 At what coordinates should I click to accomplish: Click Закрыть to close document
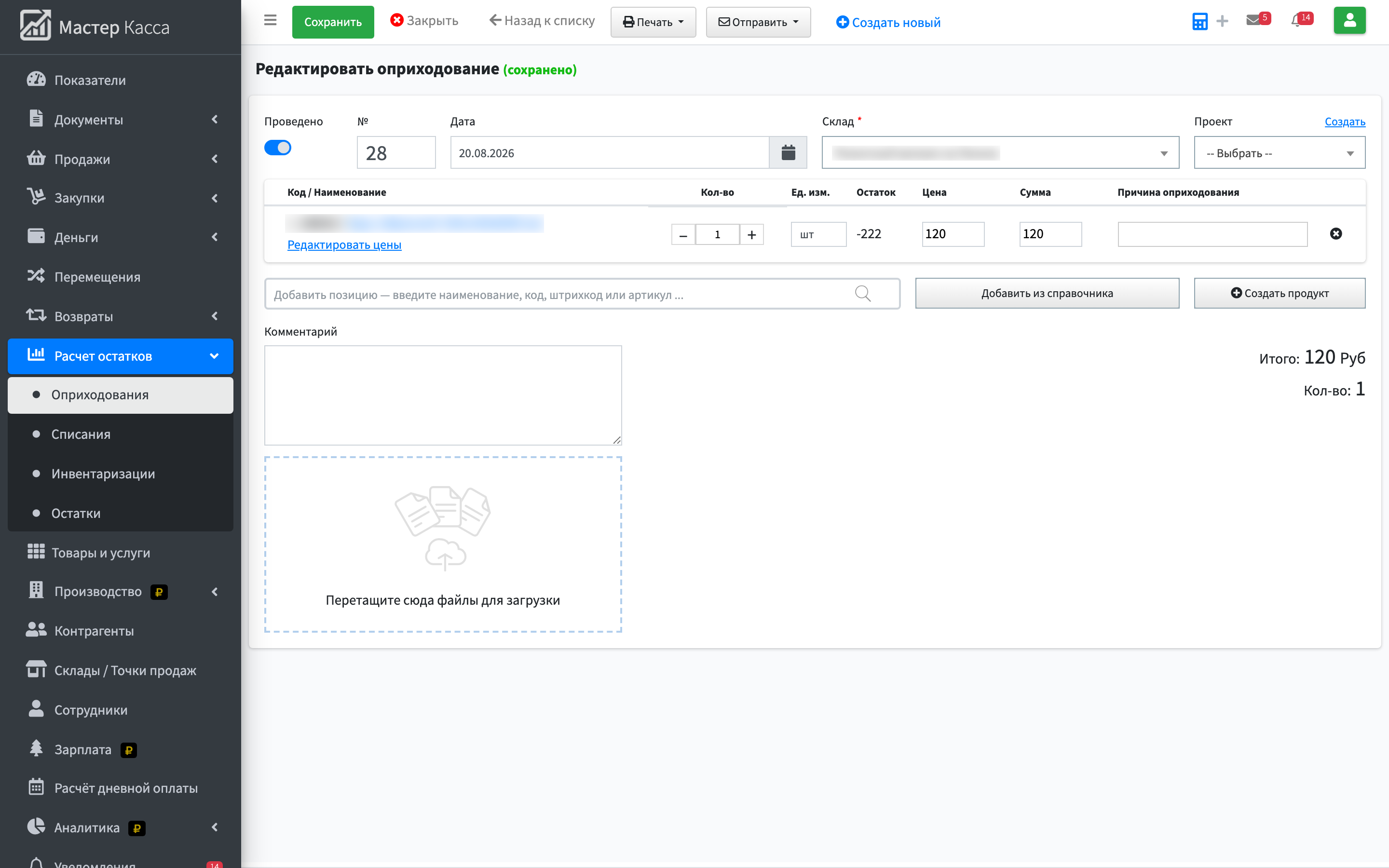[424, 21]
